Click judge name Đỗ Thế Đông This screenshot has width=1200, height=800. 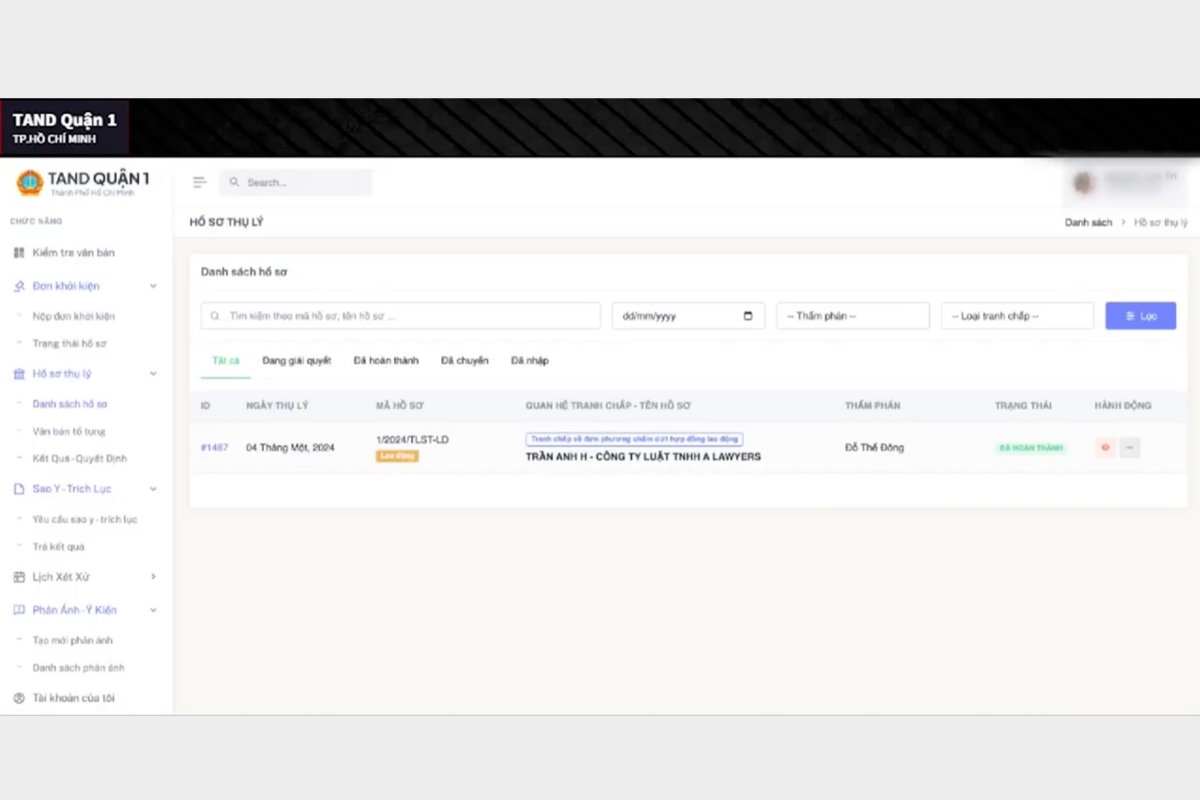point(874,448)
